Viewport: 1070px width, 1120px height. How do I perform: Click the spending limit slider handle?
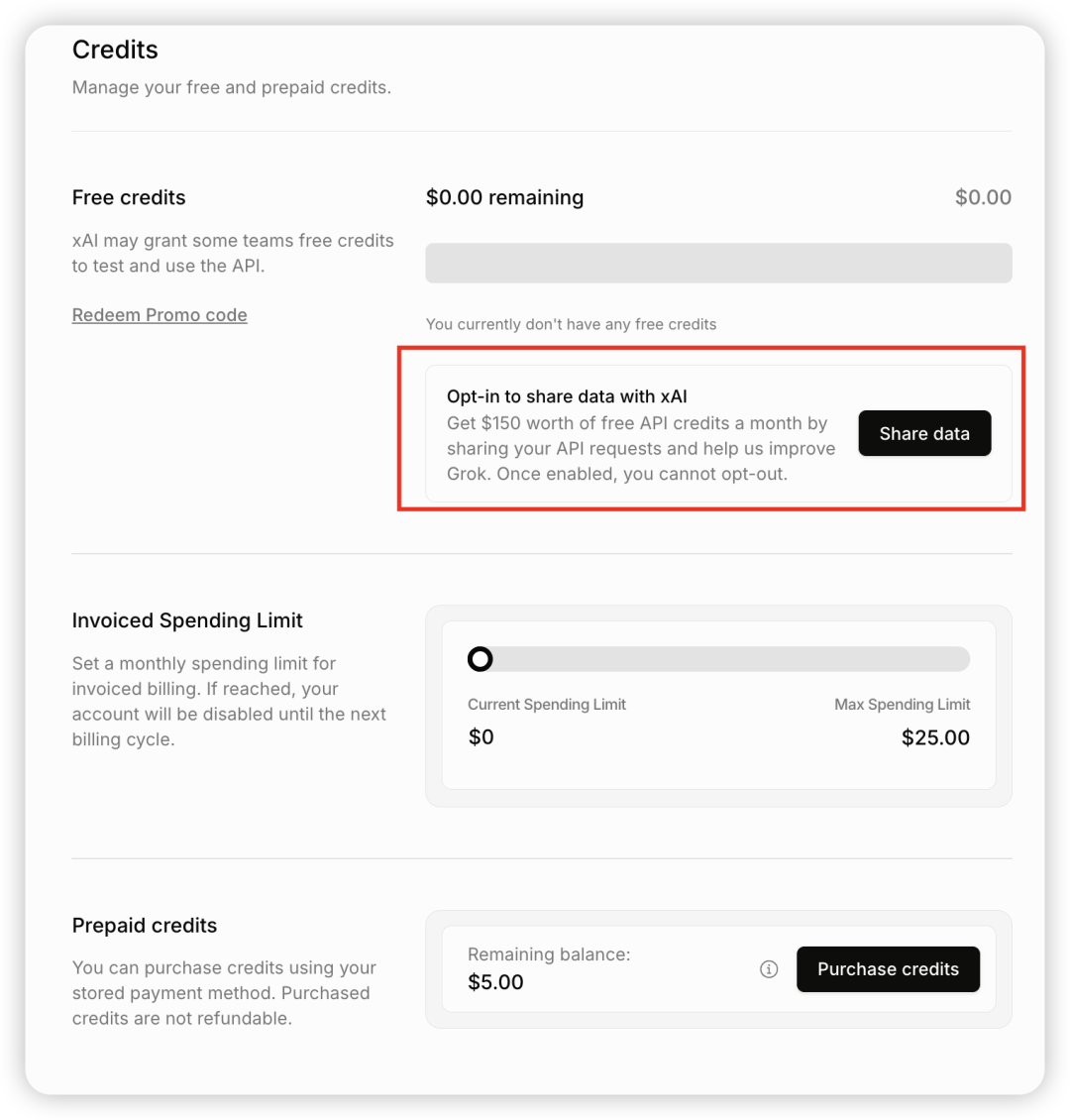pos(481,659)
